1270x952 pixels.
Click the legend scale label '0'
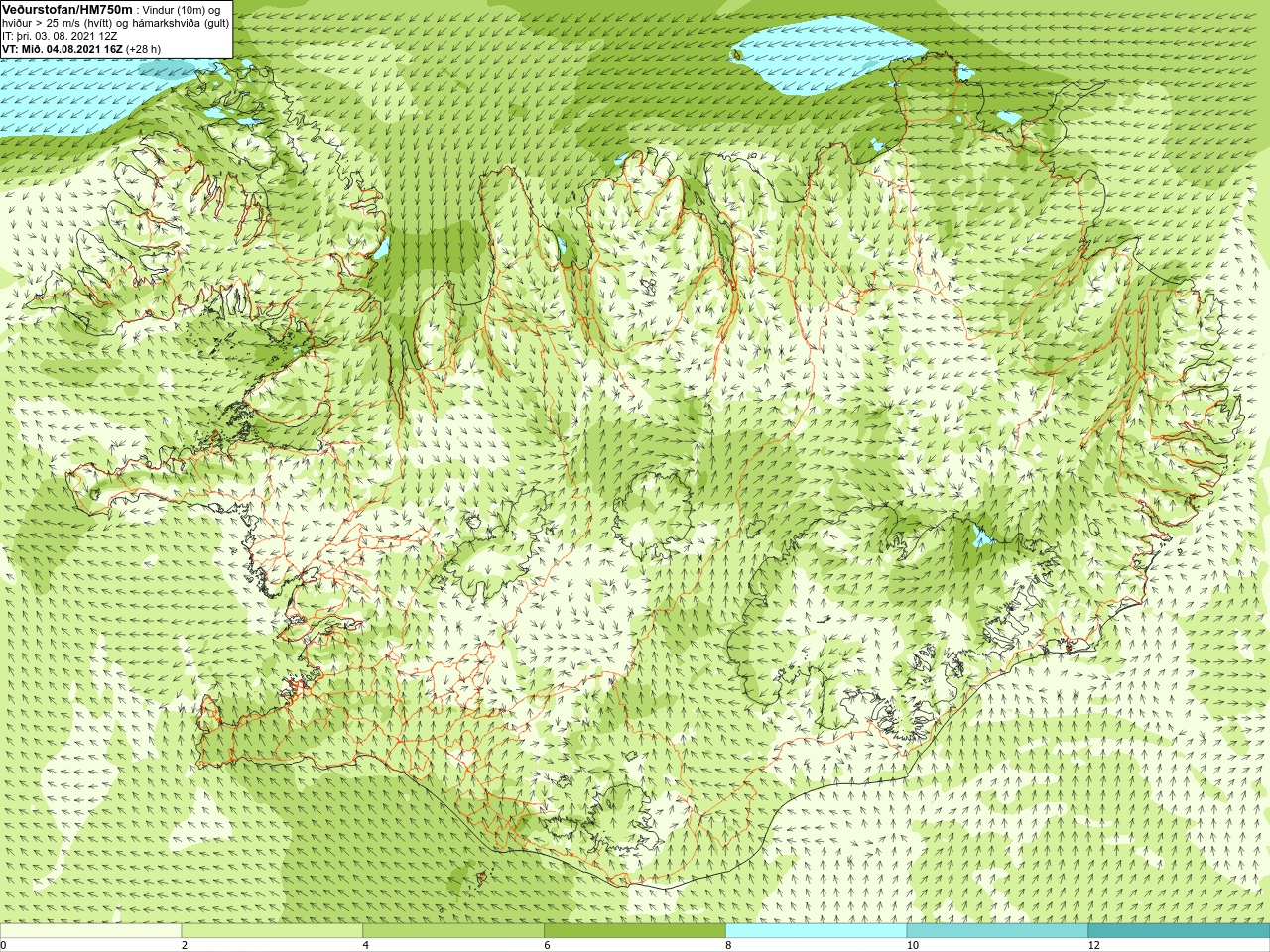click(4, 945)
